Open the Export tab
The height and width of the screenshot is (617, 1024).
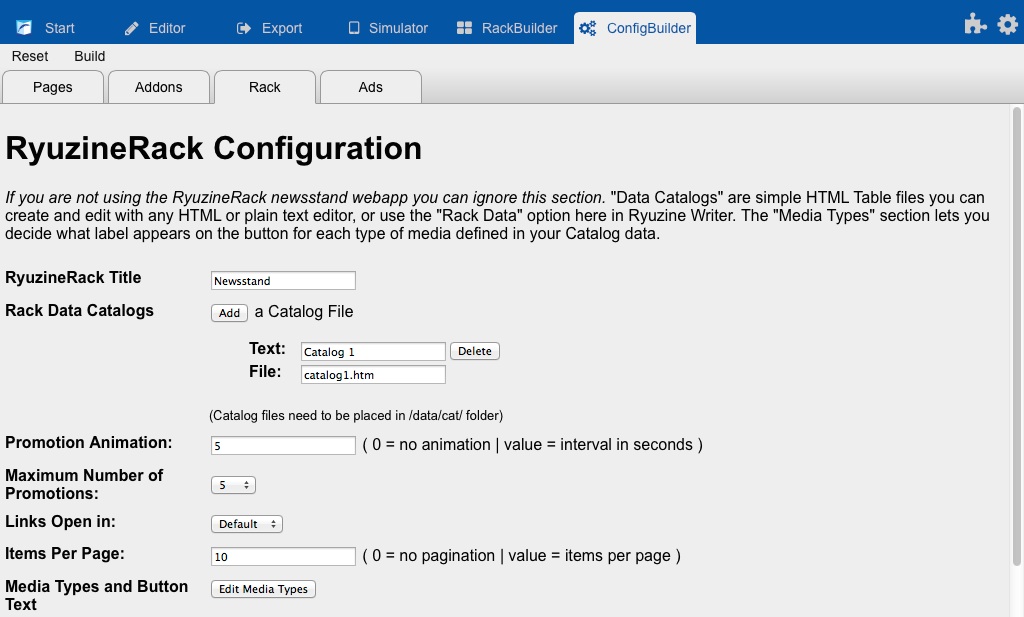[x=269, y=28]
